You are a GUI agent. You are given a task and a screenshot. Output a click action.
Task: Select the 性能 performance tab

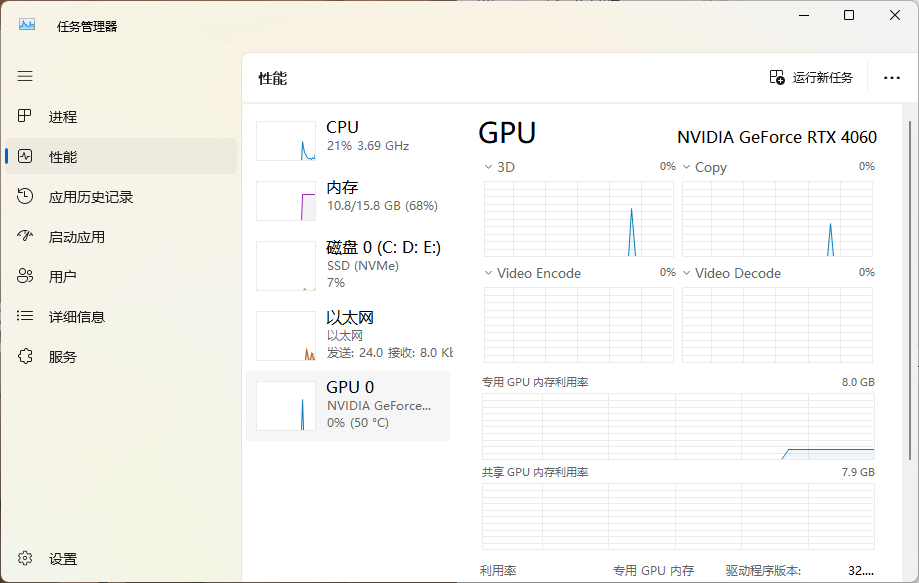pos(121,156)
